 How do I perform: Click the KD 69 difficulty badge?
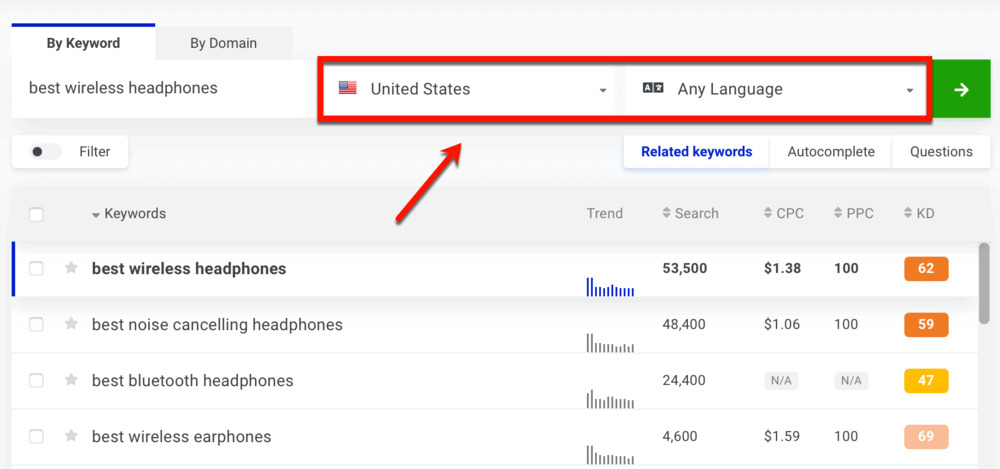click(926, 437)
